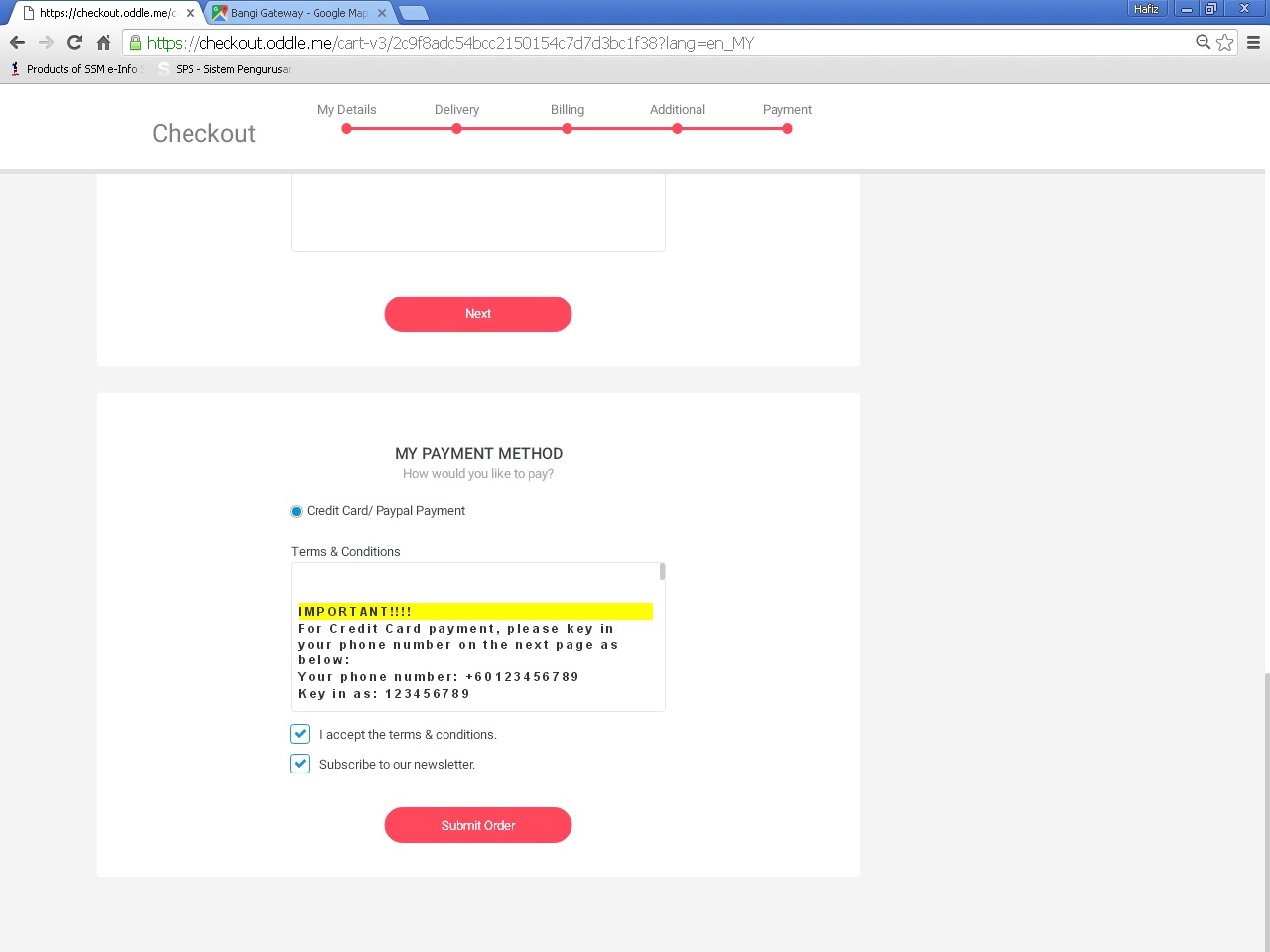This screenshot has height=952, width=1270.
Task: Click the browser back arrow
Action: [x=17, y=42]
